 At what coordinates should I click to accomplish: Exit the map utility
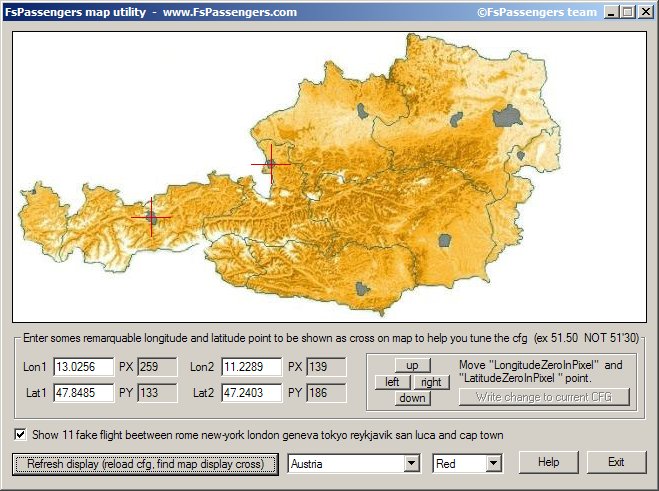pos(616,462)
